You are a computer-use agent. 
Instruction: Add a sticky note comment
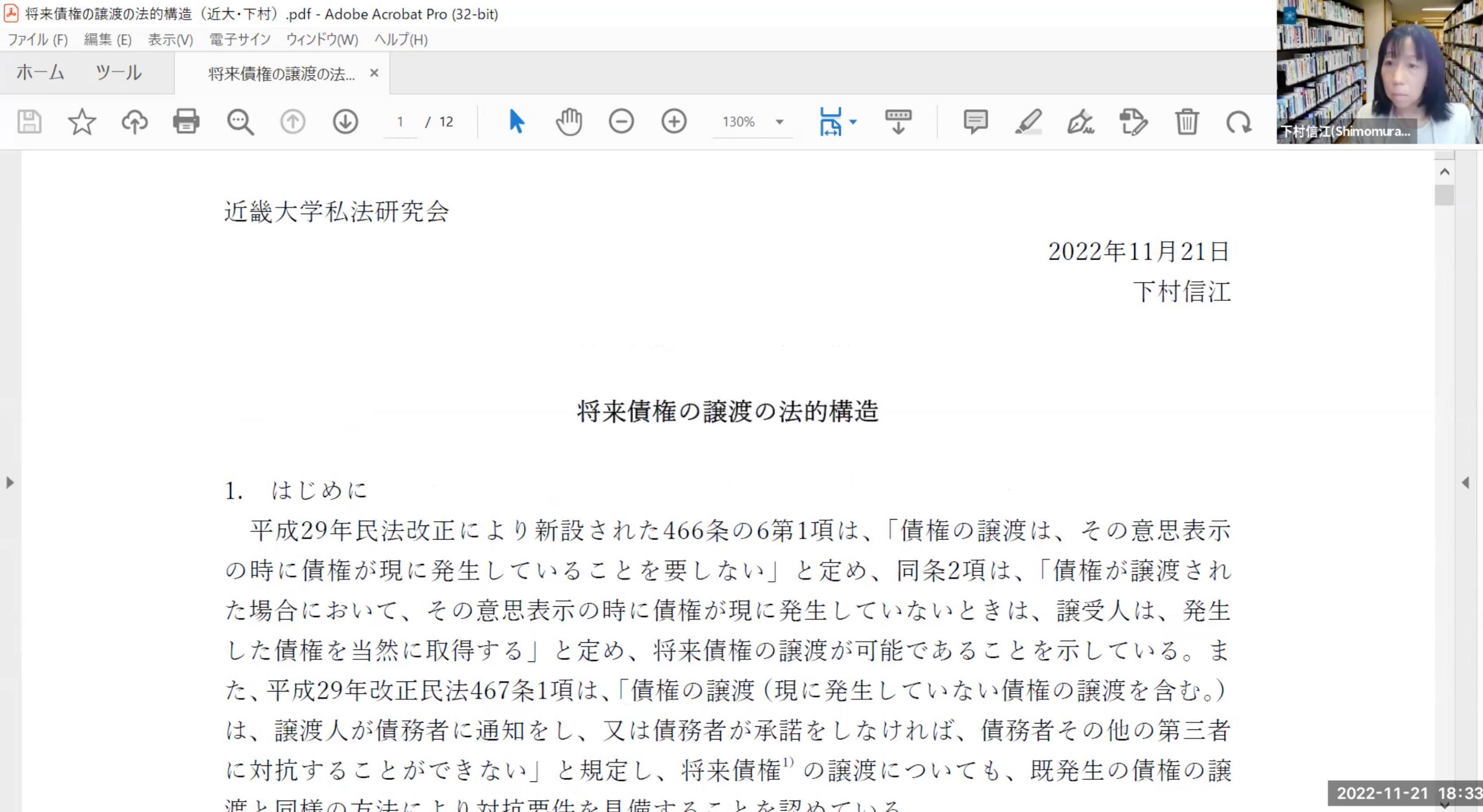pyautogui.click(x=975, y=122)
